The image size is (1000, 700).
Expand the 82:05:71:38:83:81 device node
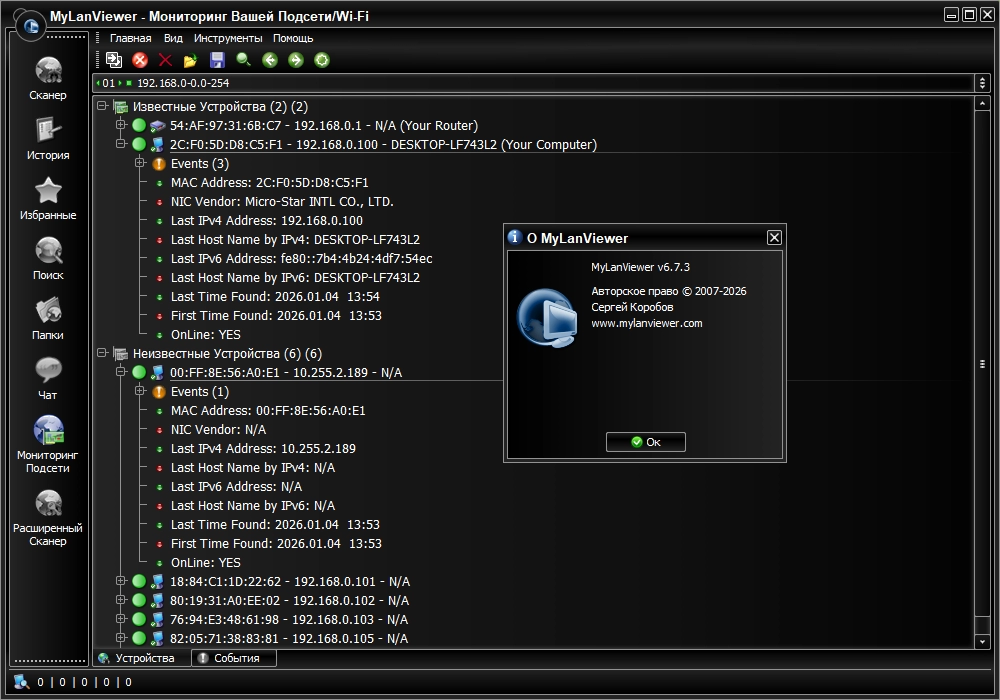121,638
